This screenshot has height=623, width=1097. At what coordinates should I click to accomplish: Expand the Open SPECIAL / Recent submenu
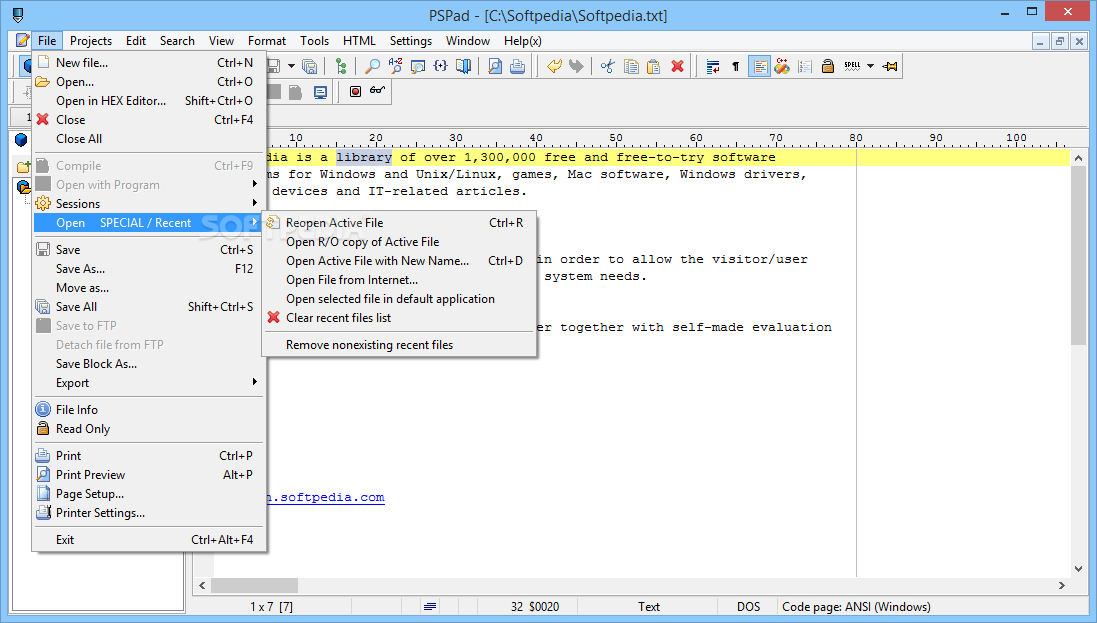tap(149, 223)
